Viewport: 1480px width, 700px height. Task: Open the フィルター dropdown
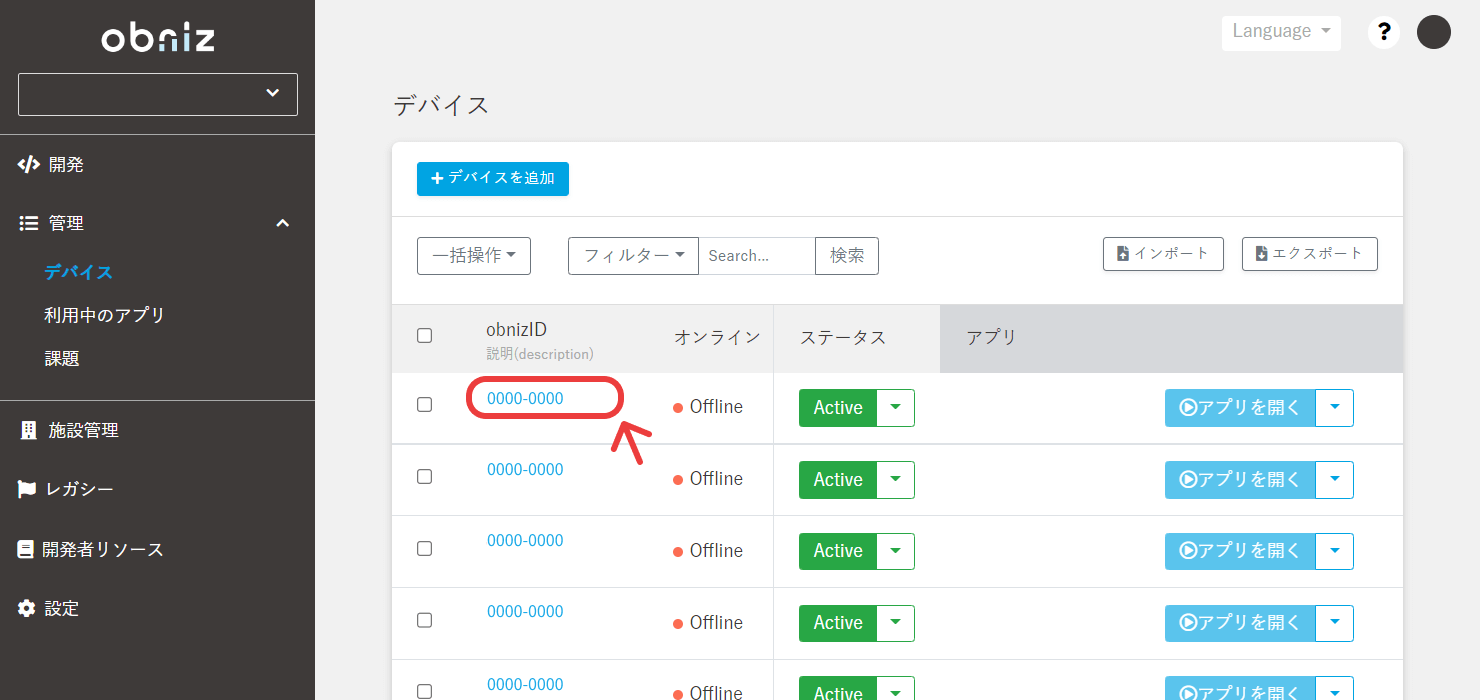click(633, 256)
